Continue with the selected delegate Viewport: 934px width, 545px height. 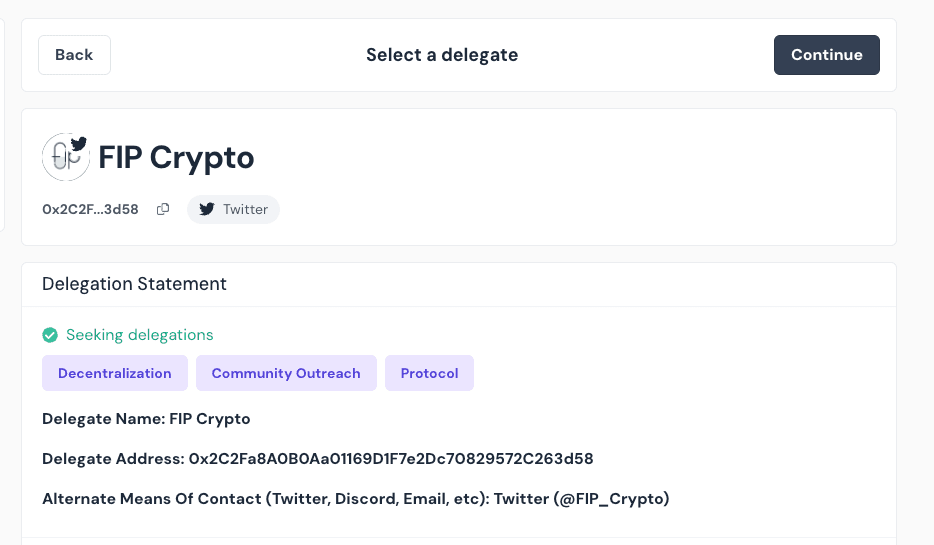point(826,55)
